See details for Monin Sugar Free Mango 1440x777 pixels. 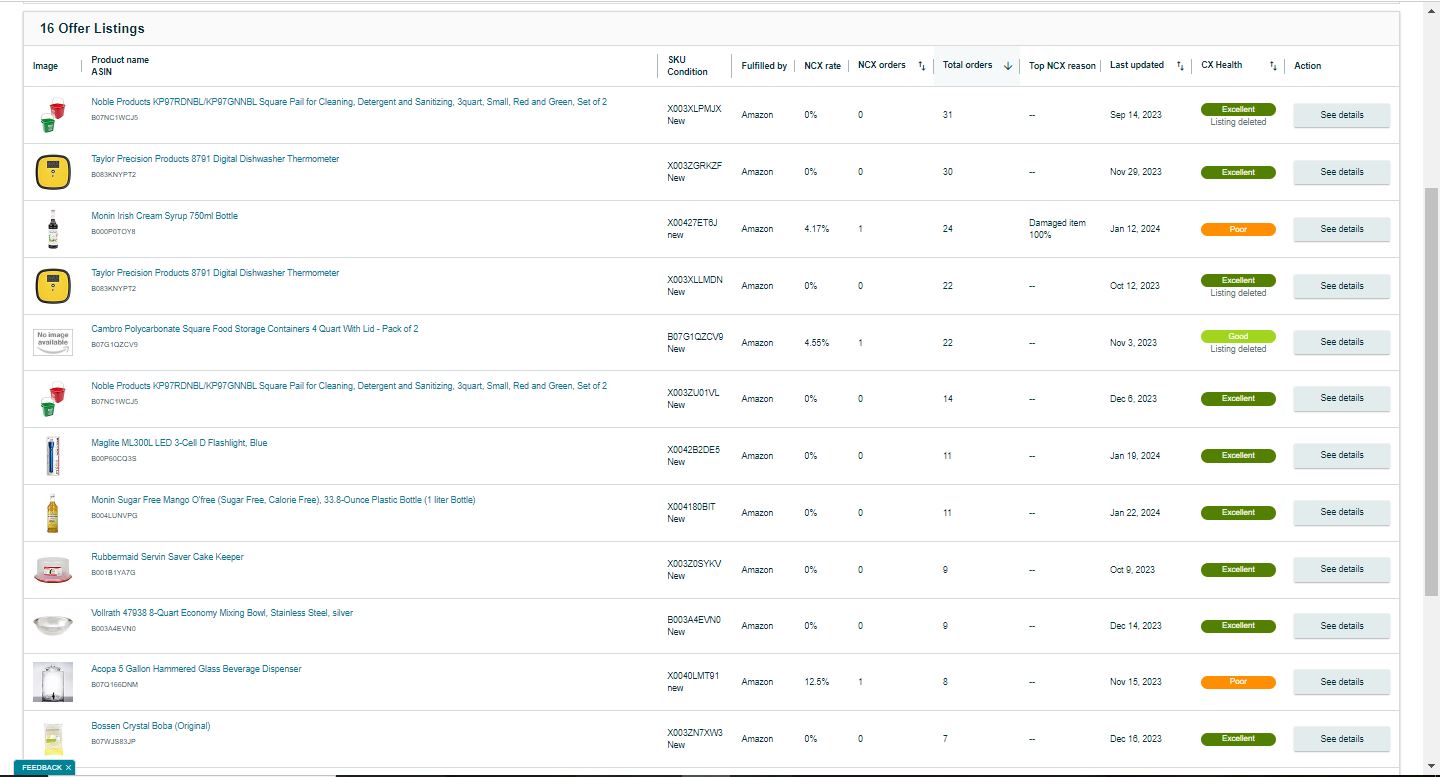[1341, 512]
